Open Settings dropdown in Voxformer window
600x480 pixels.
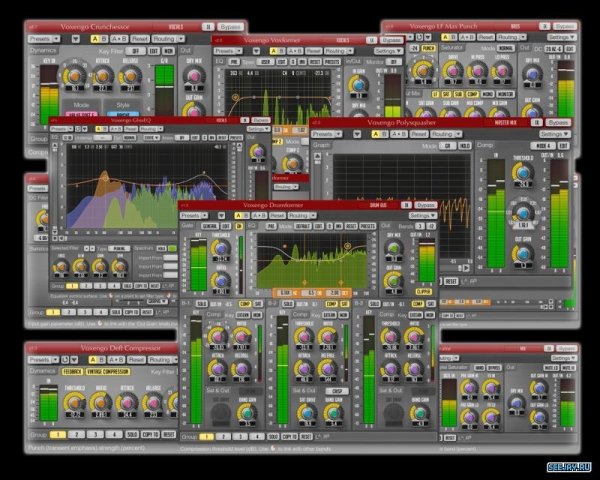[x=388, y=51]
